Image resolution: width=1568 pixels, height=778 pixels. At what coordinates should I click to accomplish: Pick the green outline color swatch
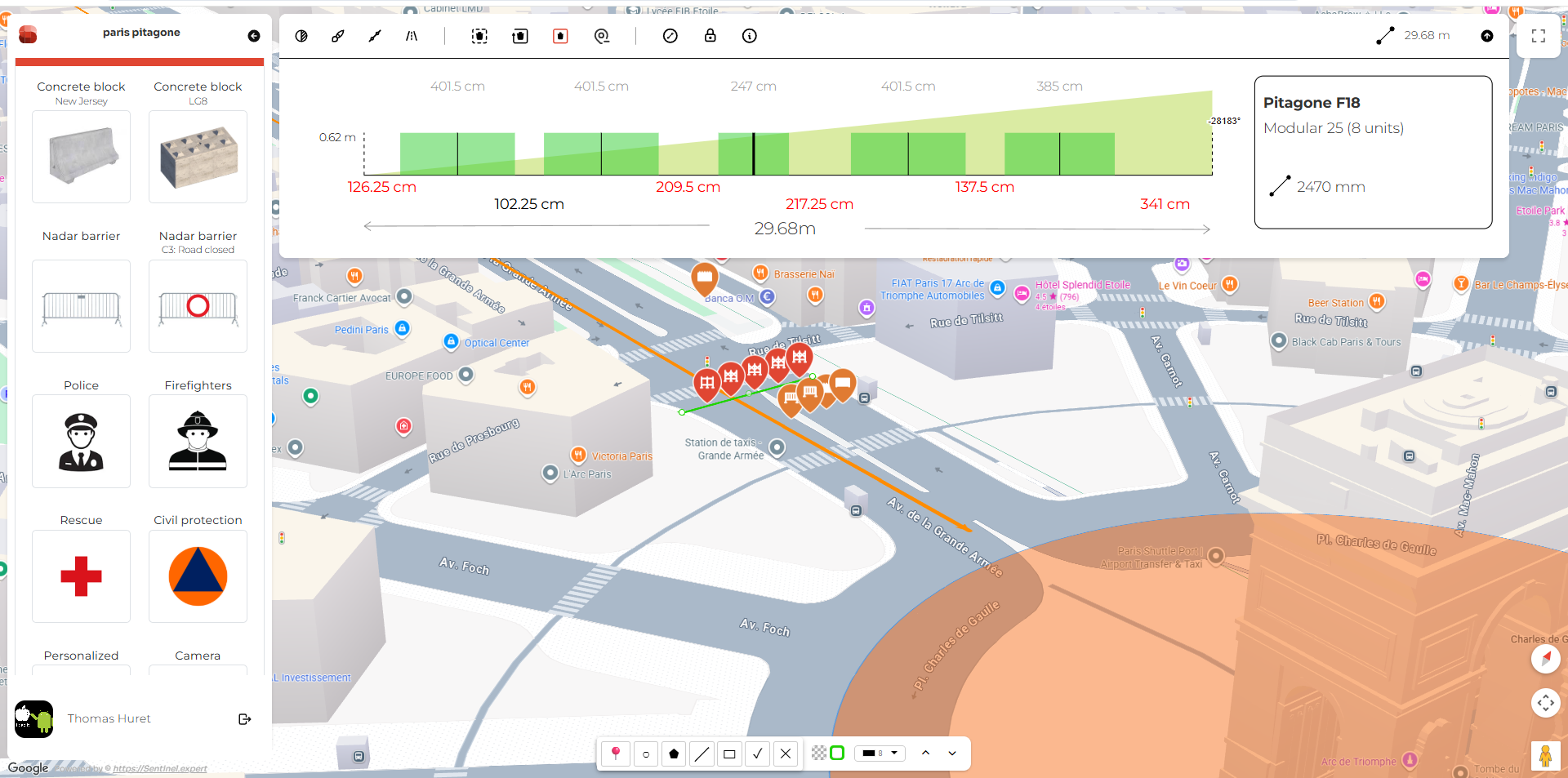point(837,753)
